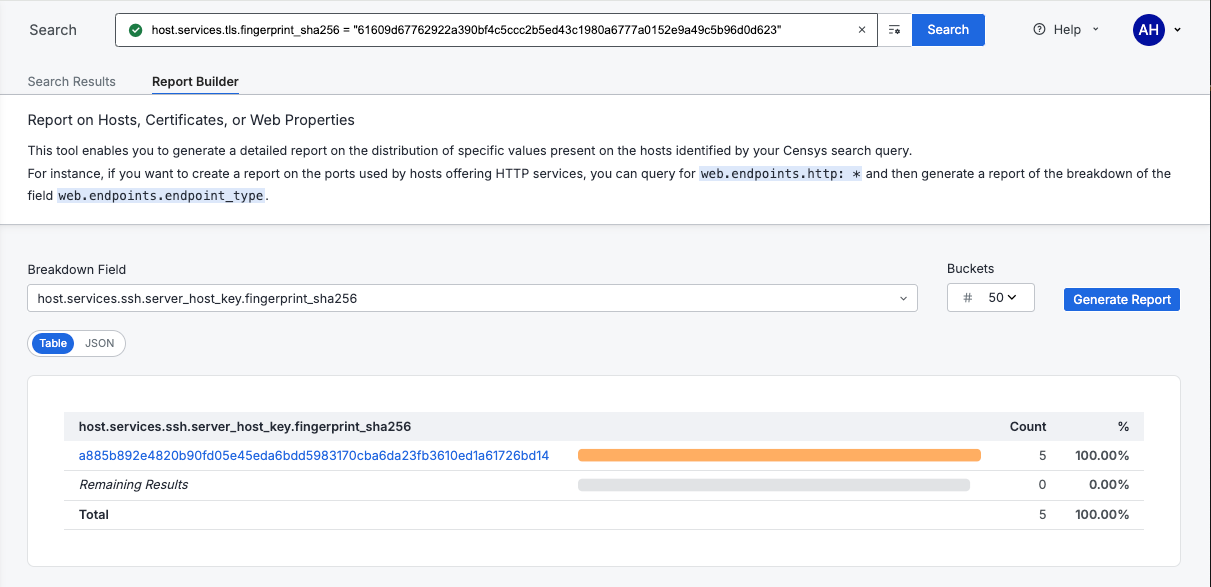Switch to Table view

54,343
